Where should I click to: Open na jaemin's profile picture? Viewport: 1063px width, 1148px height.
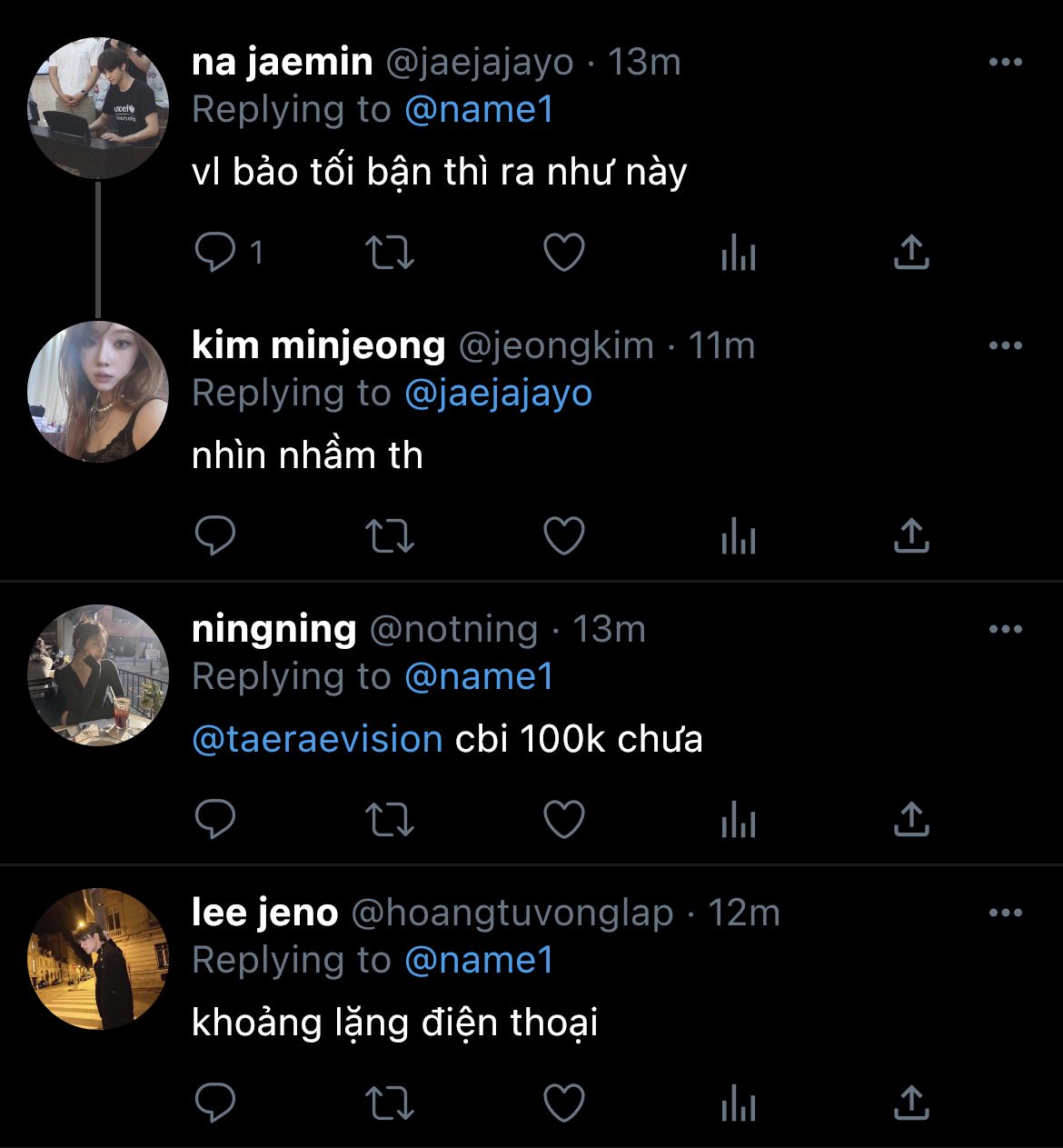(x=98, y=108)
